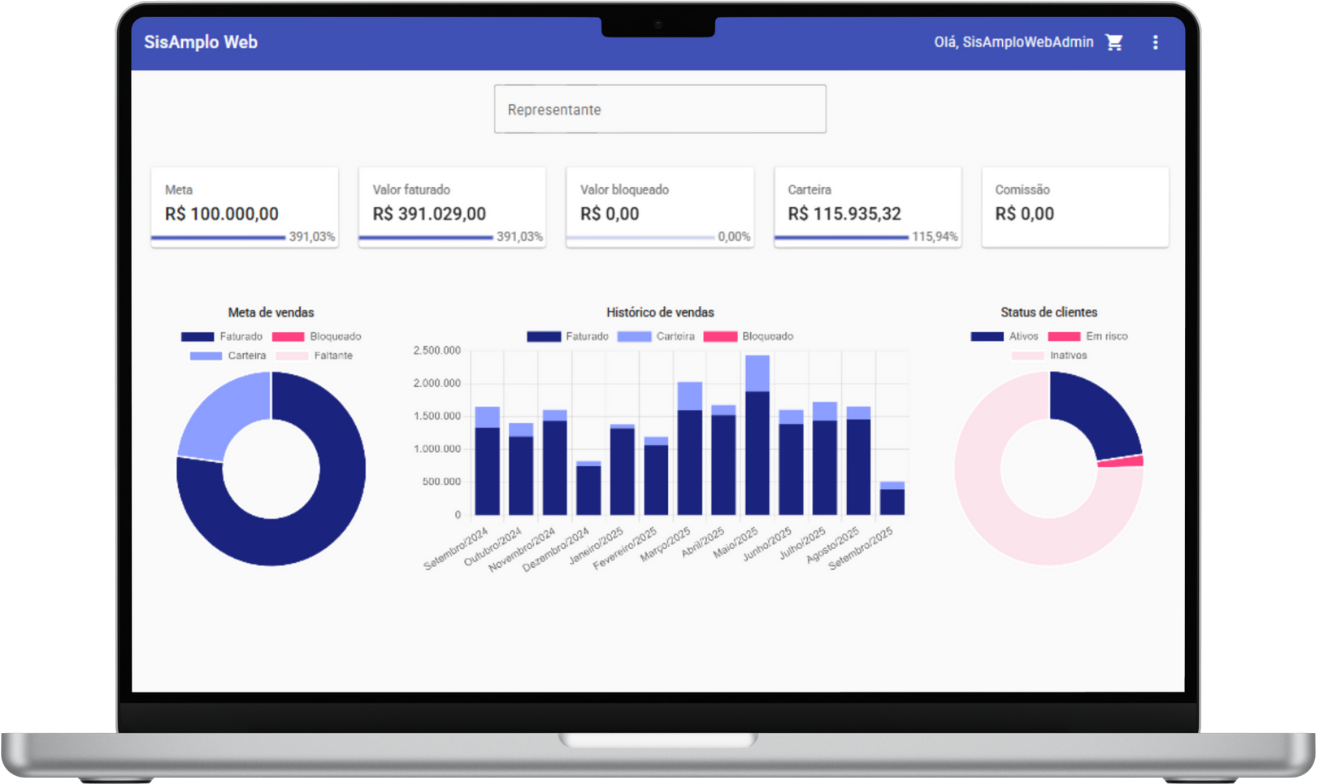Open the shopping cart icon
The image size is (1317, 784).
1114,42
